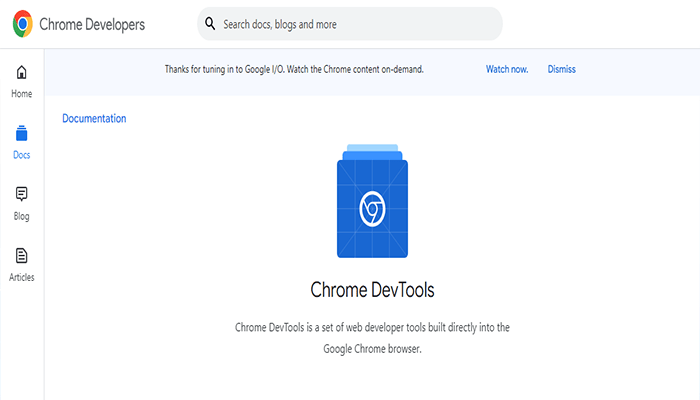Open Articles icon in sidebar
Viewport: 700px width, 400px height.
(21, 255)
